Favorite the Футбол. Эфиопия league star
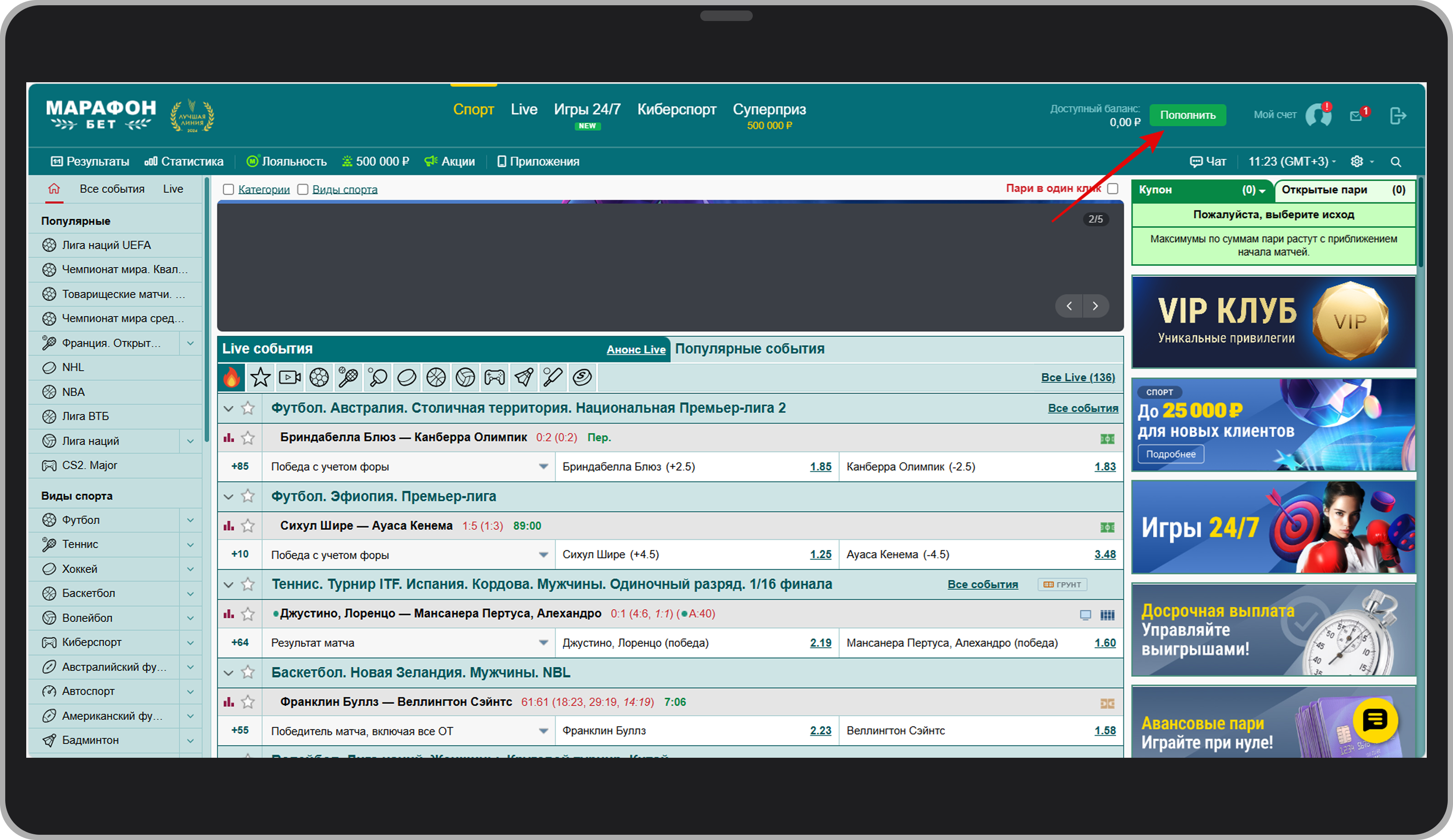This screenshot has width=1453, height=840. pos(248,496)
